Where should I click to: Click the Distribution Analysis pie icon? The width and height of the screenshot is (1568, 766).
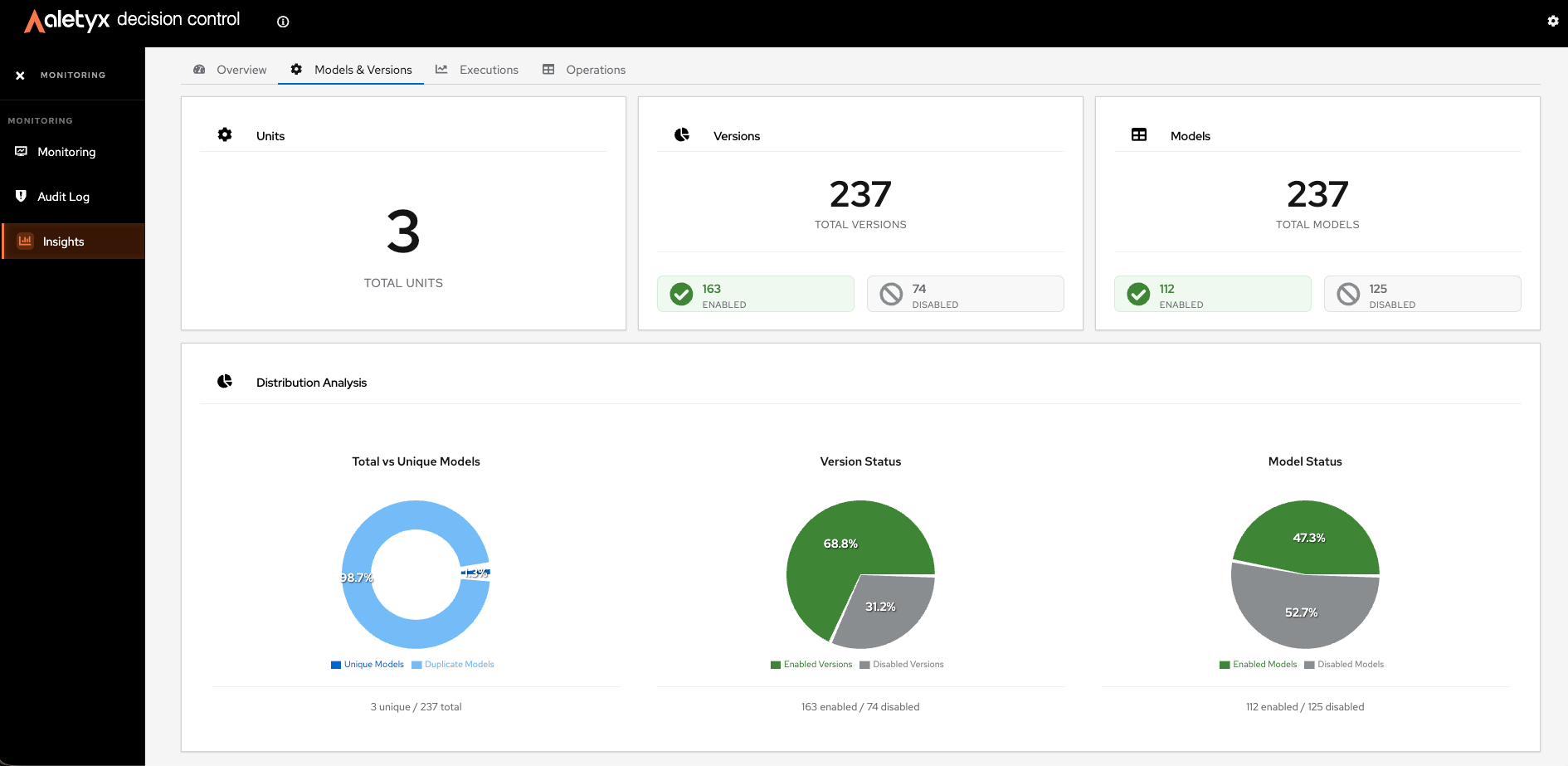click(225, 381)
